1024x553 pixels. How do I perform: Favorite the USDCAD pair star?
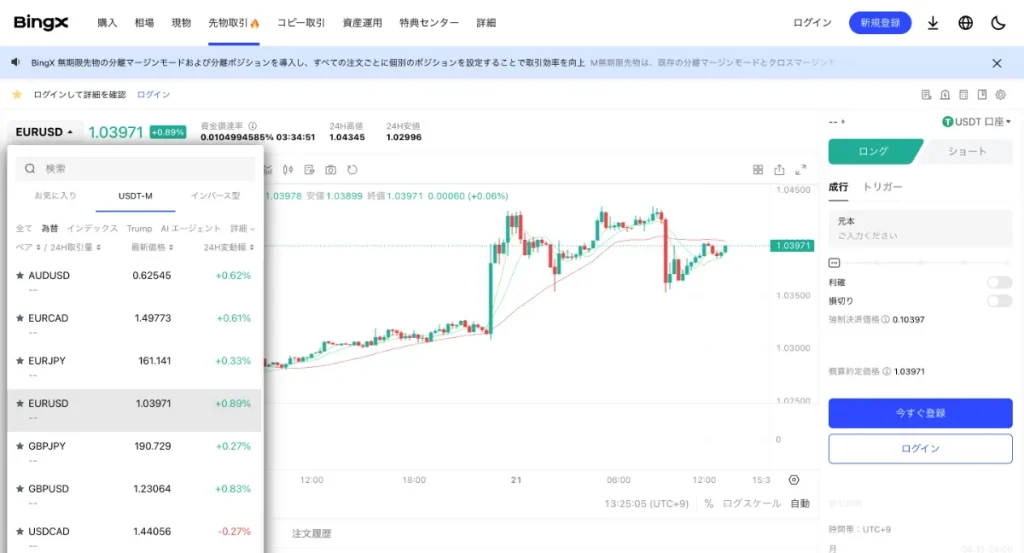pyautogui.click(x=20, y=531)
